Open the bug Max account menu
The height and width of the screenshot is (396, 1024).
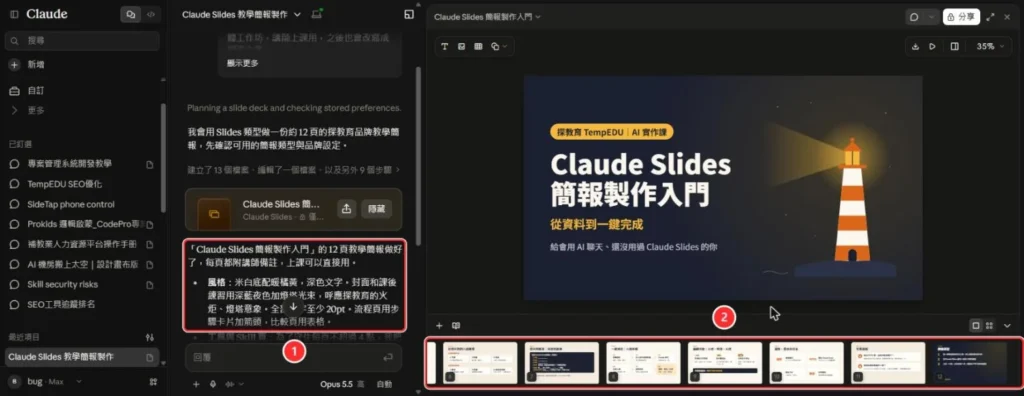point(46,381)
